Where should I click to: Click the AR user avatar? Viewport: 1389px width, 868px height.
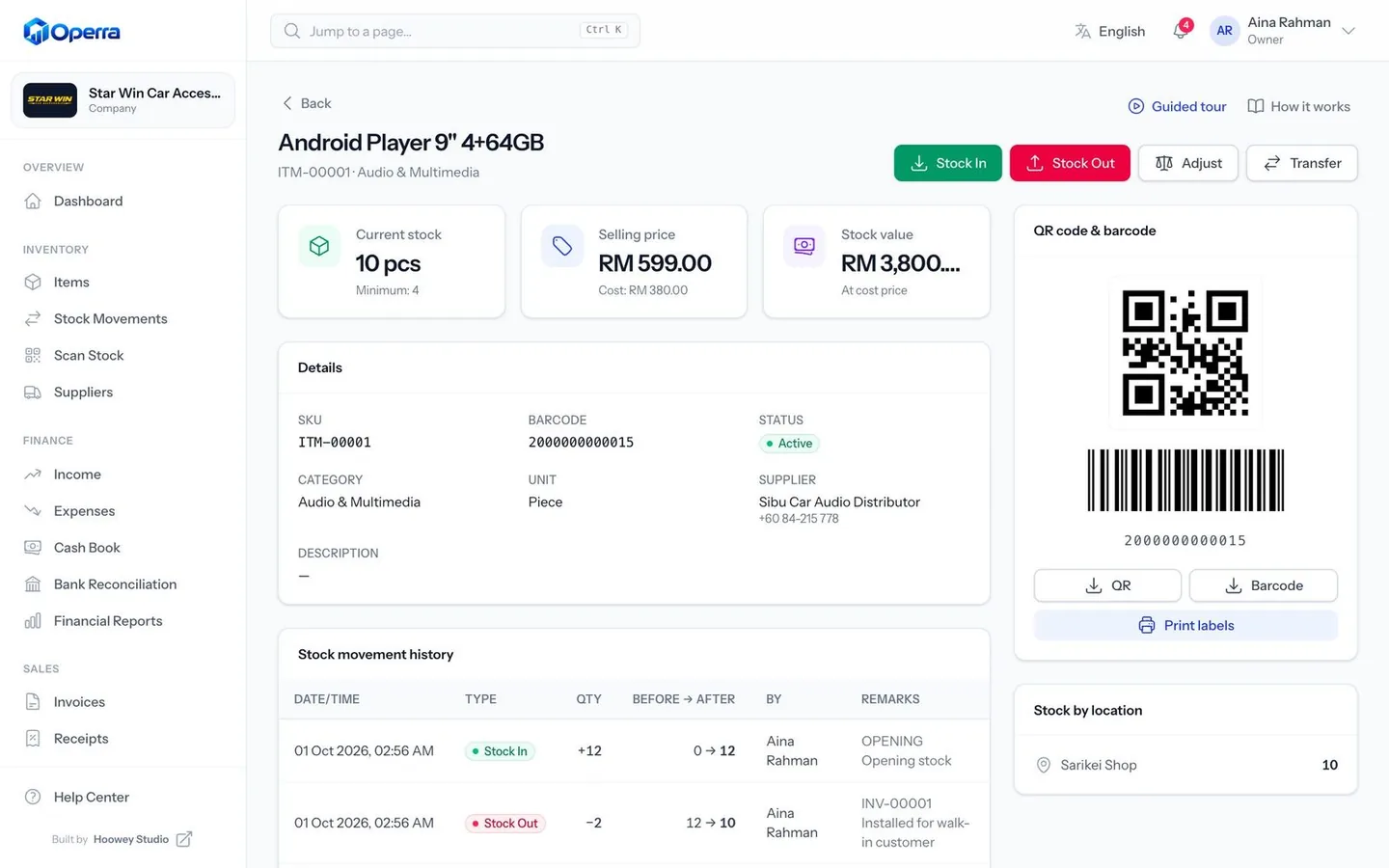point(1224,31)
